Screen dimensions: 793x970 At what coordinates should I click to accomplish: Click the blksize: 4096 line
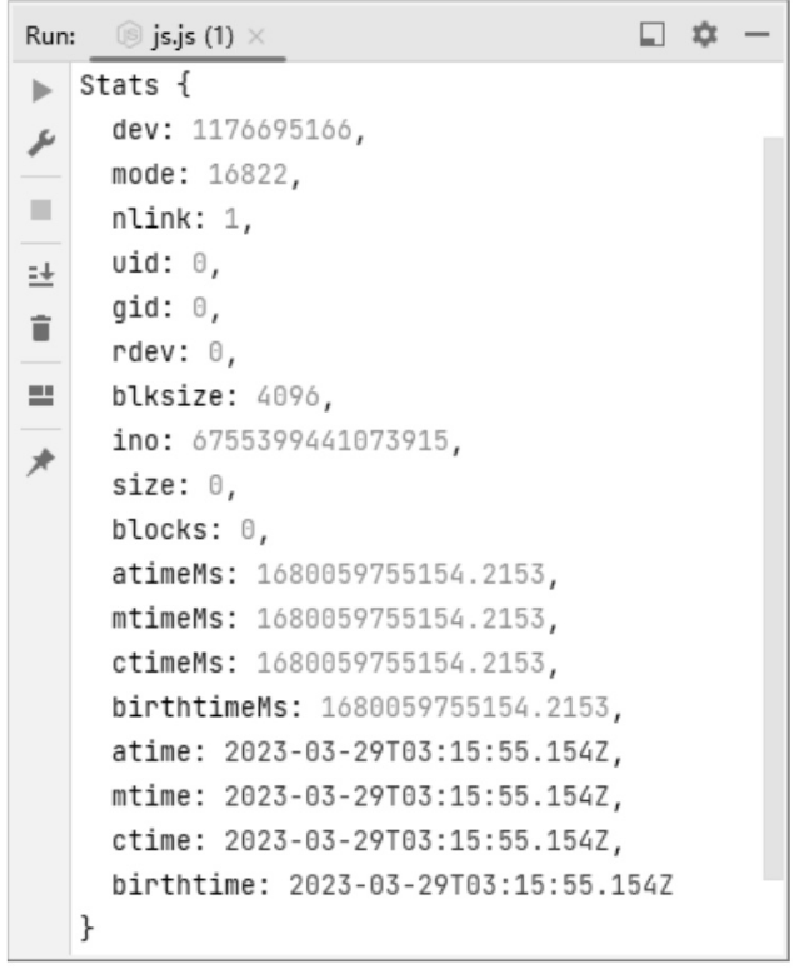click(222, 397)
